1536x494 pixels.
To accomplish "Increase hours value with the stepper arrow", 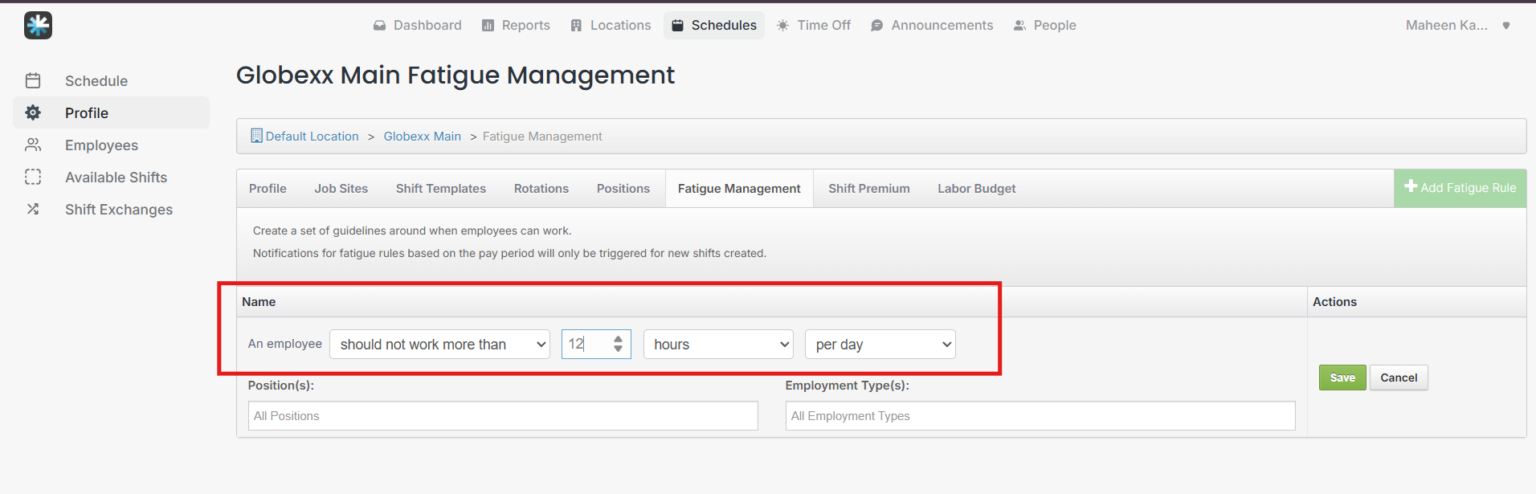I will 618,339.
